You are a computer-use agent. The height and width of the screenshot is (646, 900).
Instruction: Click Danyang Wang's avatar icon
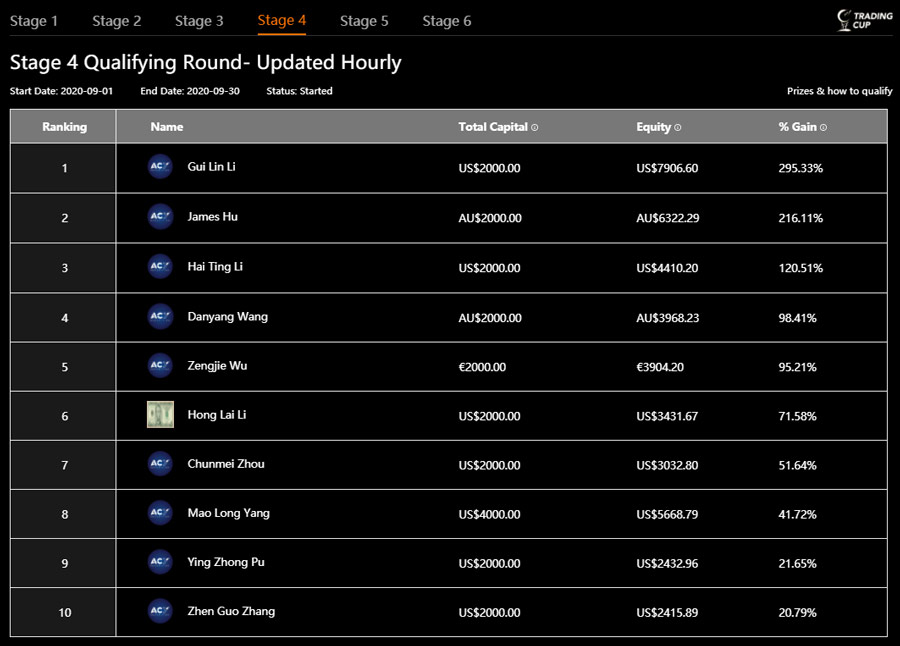pos(160,317)
